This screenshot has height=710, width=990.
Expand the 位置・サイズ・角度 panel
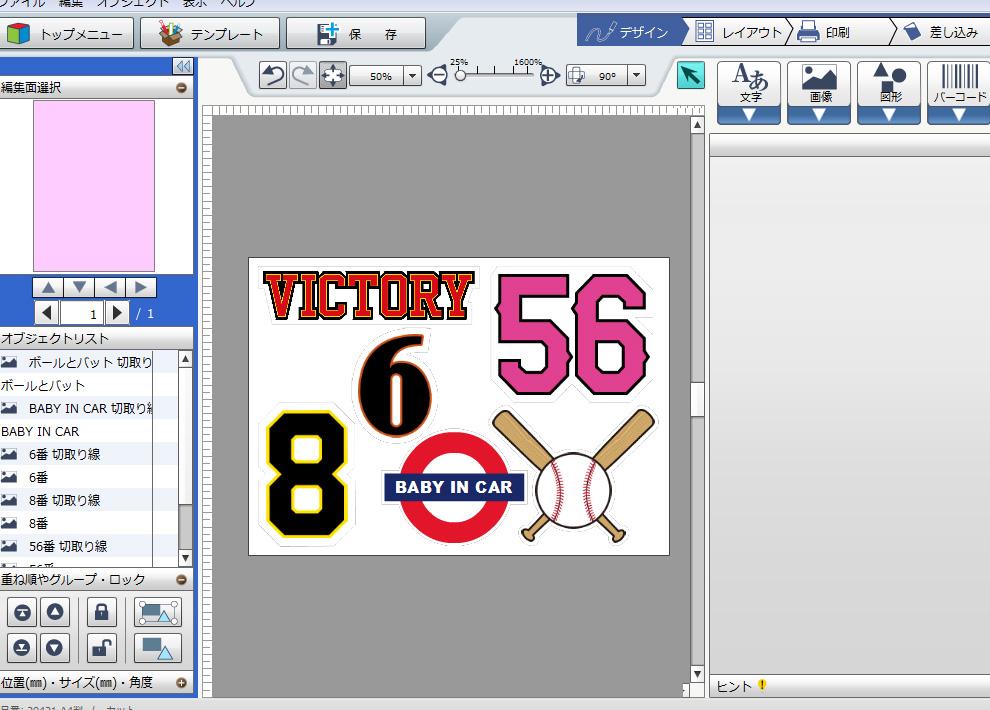(x=181, y=683)
